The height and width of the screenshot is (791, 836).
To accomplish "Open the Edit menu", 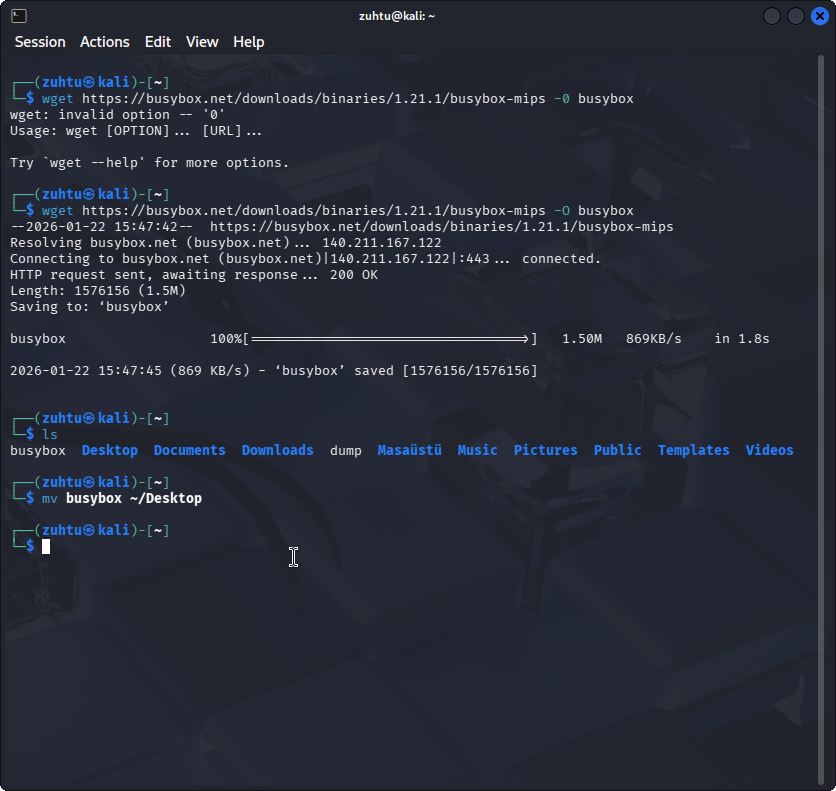I will [x=157, y=42].
